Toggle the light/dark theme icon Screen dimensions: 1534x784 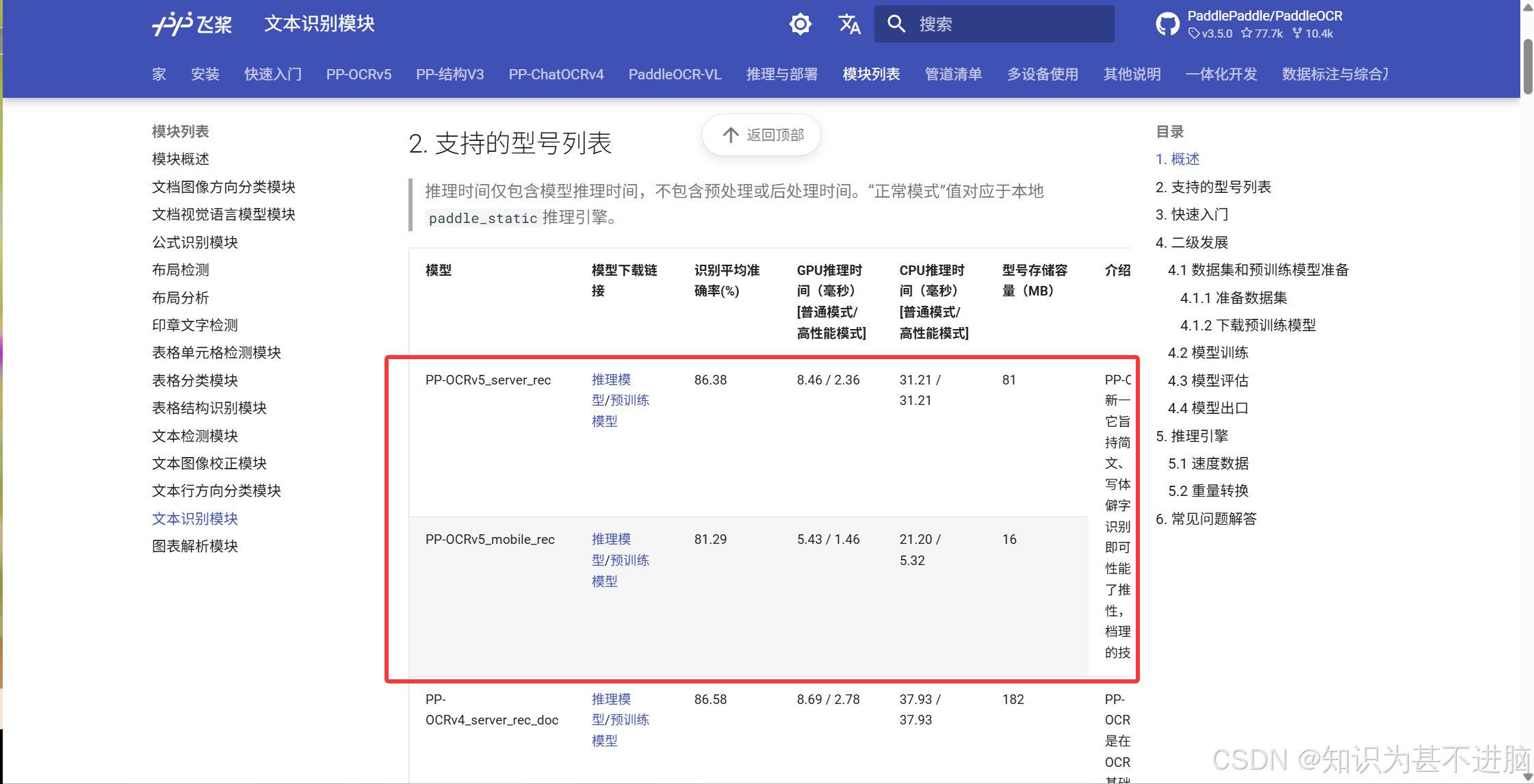800,24
